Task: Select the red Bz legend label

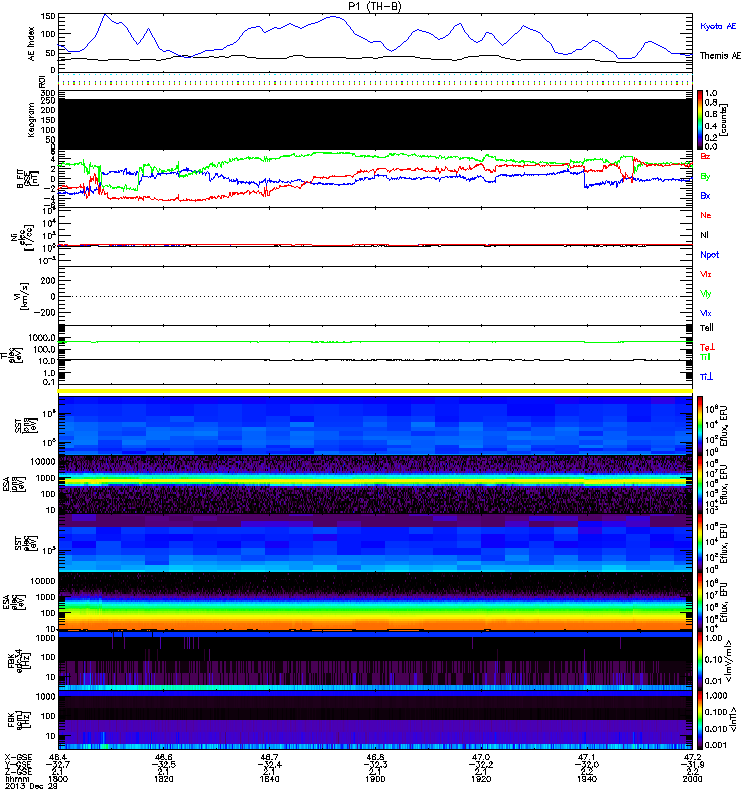Action: tap(706, 157)
